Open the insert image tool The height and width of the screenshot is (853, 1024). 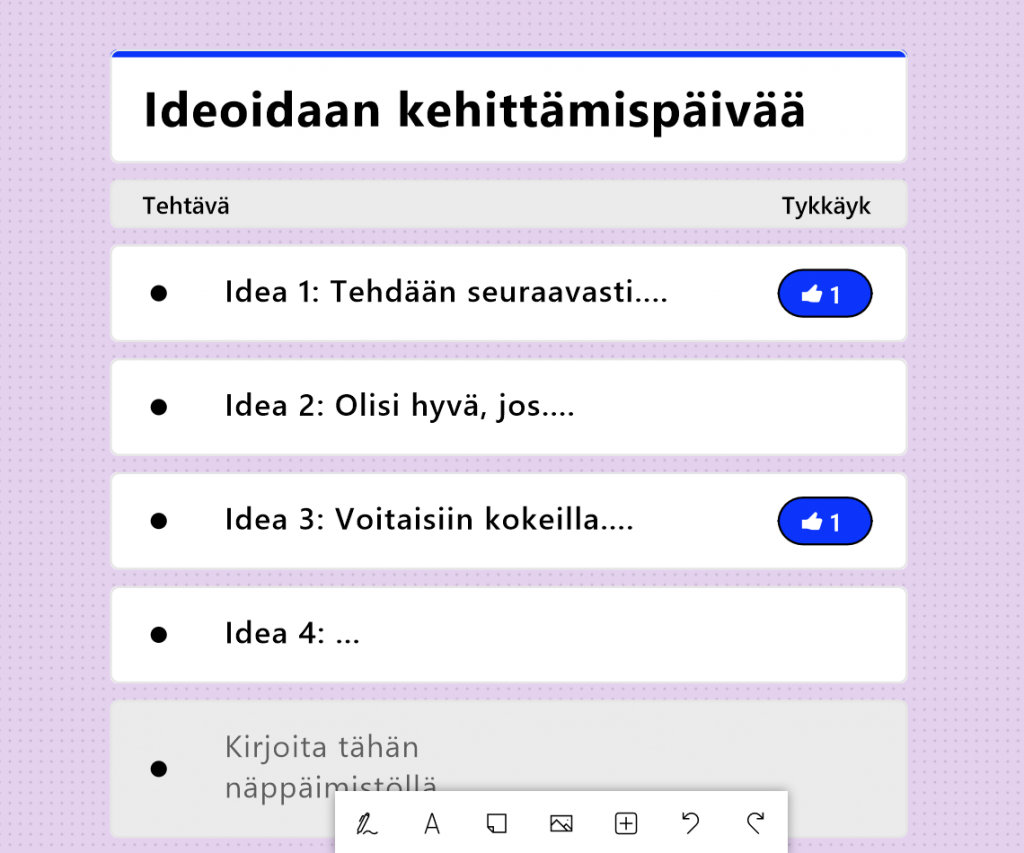pos(561,824)
